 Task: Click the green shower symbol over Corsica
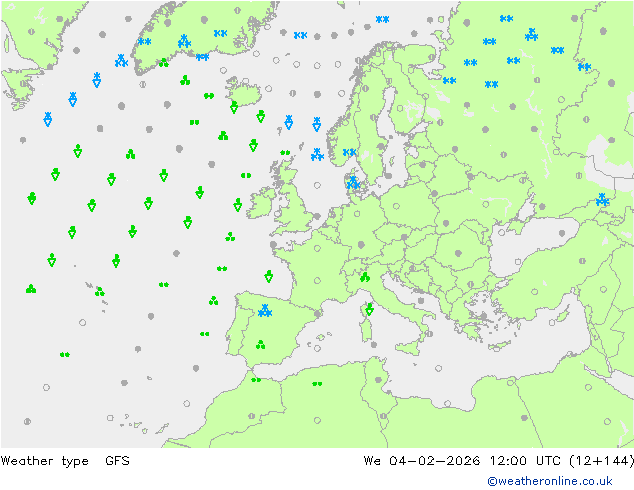(x=369, y=309)
